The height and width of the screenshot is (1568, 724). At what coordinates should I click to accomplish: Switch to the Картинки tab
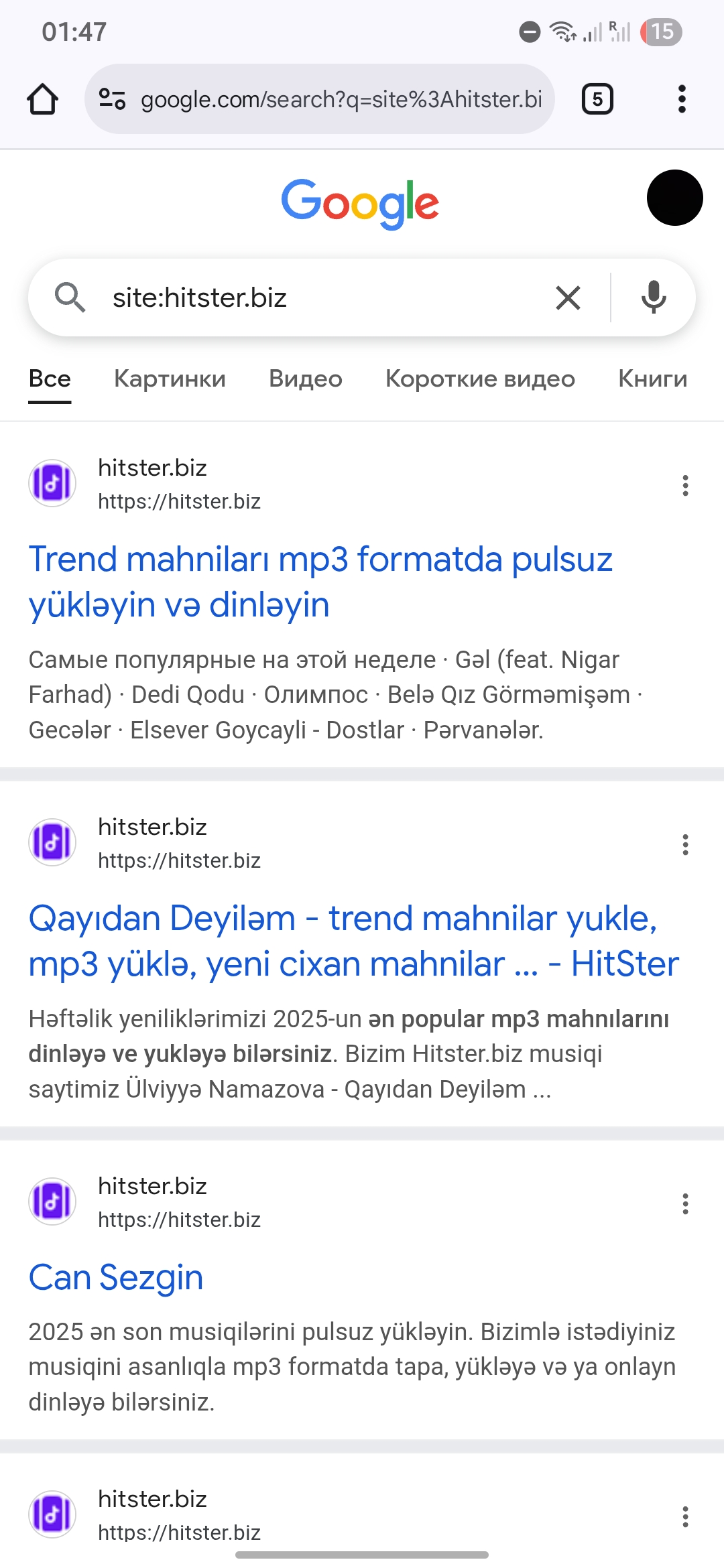[x=170, y=379]
